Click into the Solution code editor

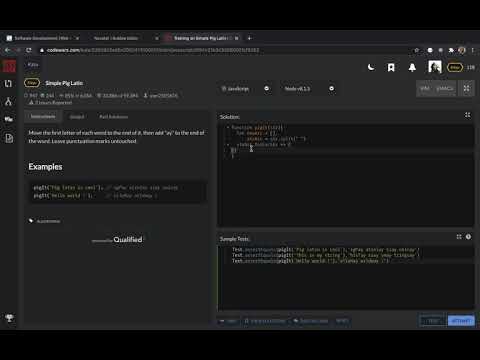(x=346, y=175)
